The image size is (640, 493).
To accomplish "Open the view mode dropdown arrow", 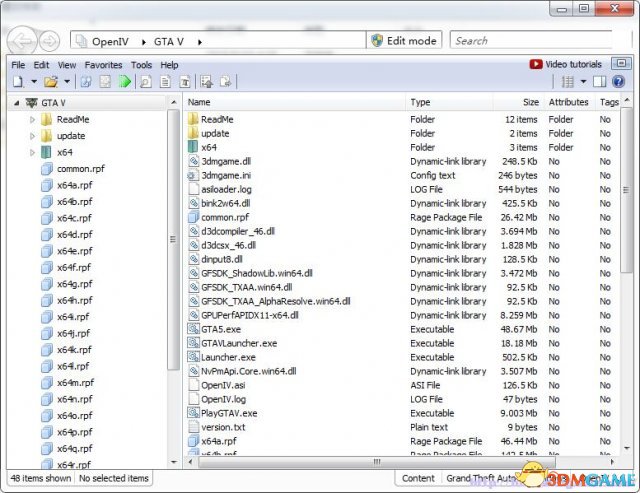I will (584, 82).
